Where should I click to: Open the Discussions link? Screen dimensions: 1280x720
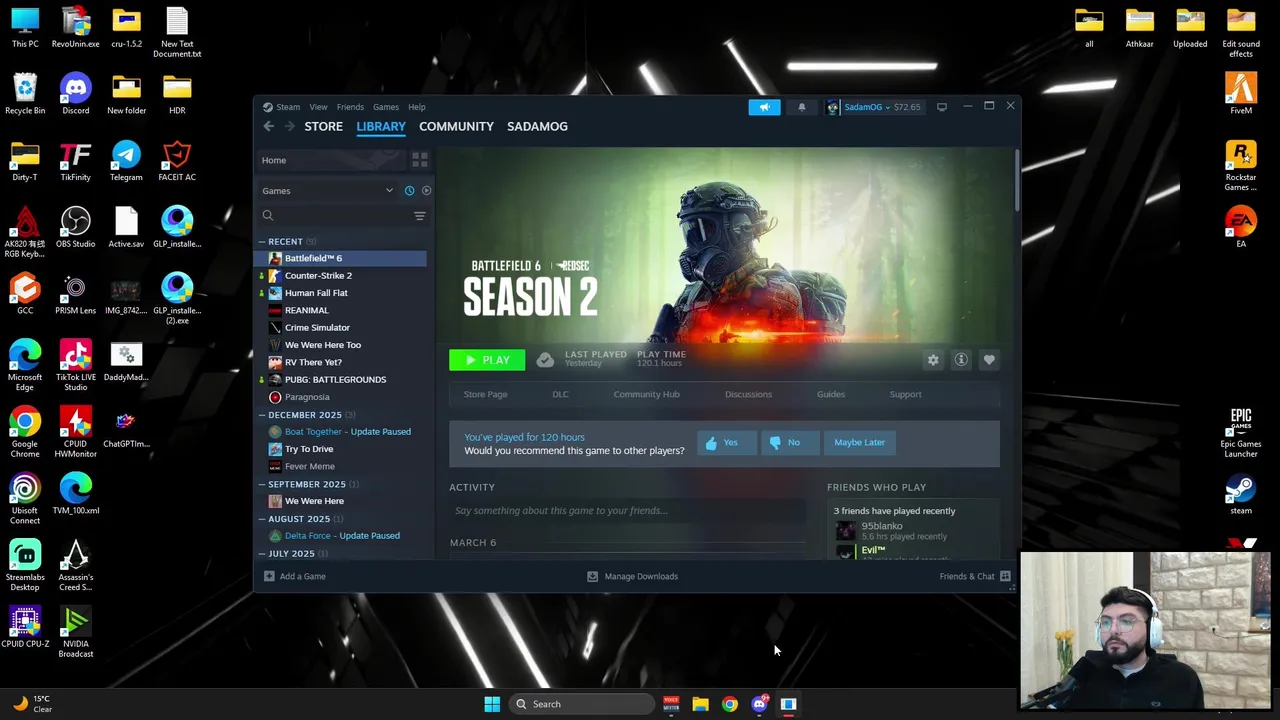coord(748,394)
